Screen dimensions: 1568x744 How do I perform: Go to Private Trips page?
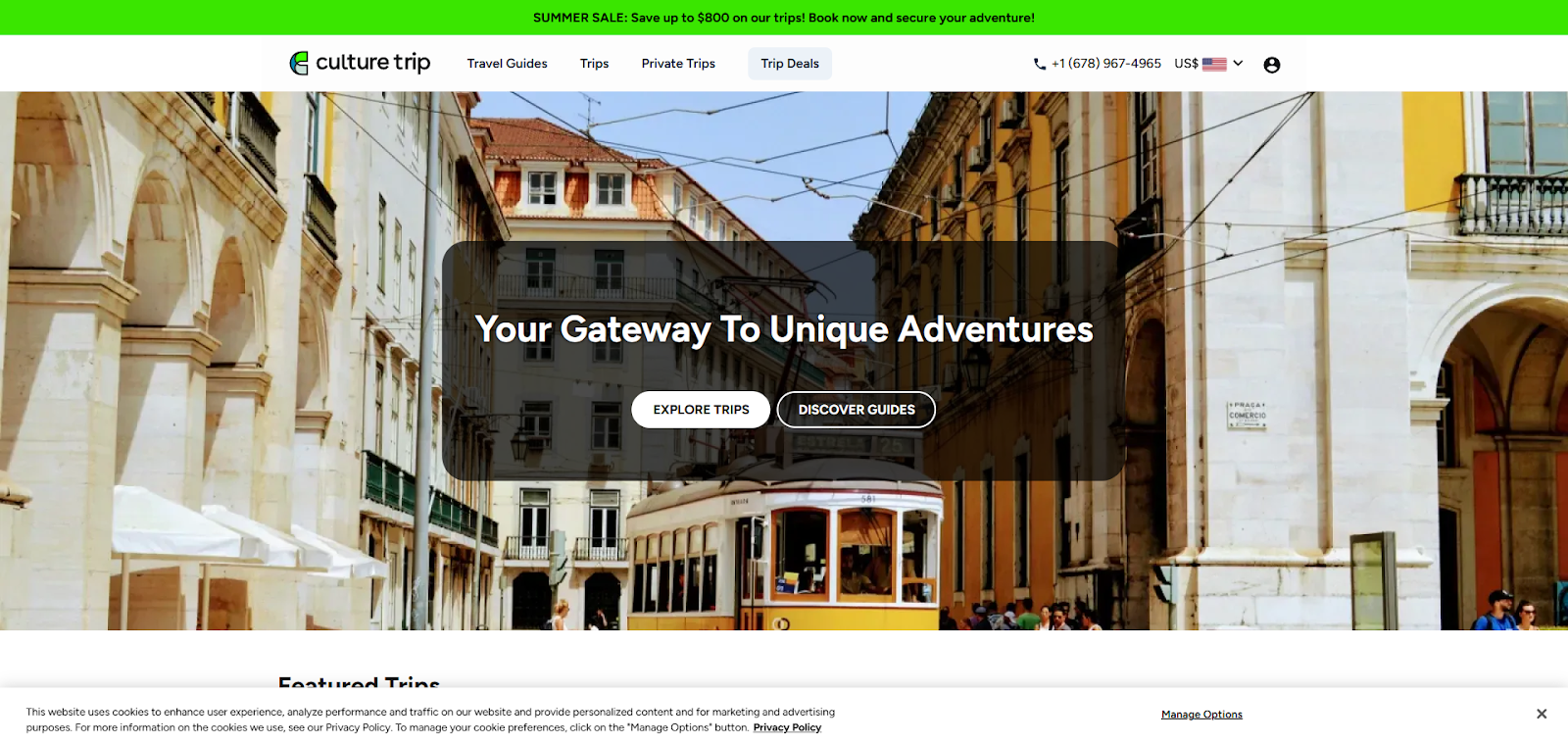(678, 64)
